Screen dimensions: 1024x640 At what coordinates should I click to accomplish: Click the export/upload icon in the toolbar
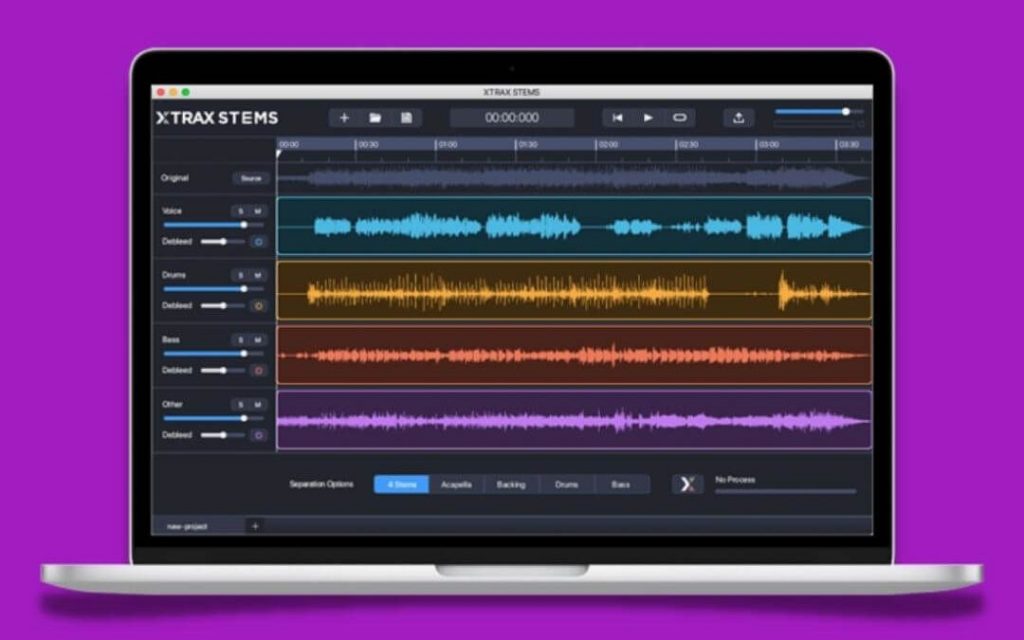[x=738, y=117]
